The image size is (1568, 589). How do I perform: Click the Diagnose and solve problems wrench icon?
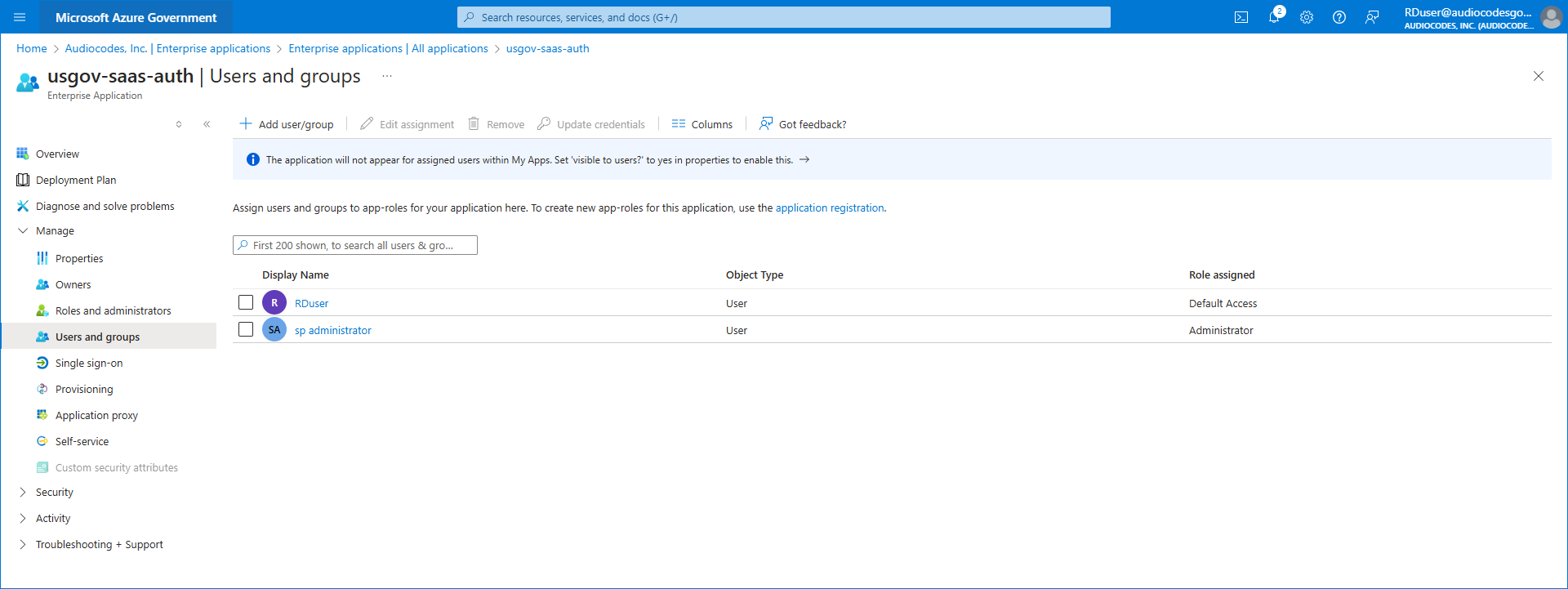(23, 206)
